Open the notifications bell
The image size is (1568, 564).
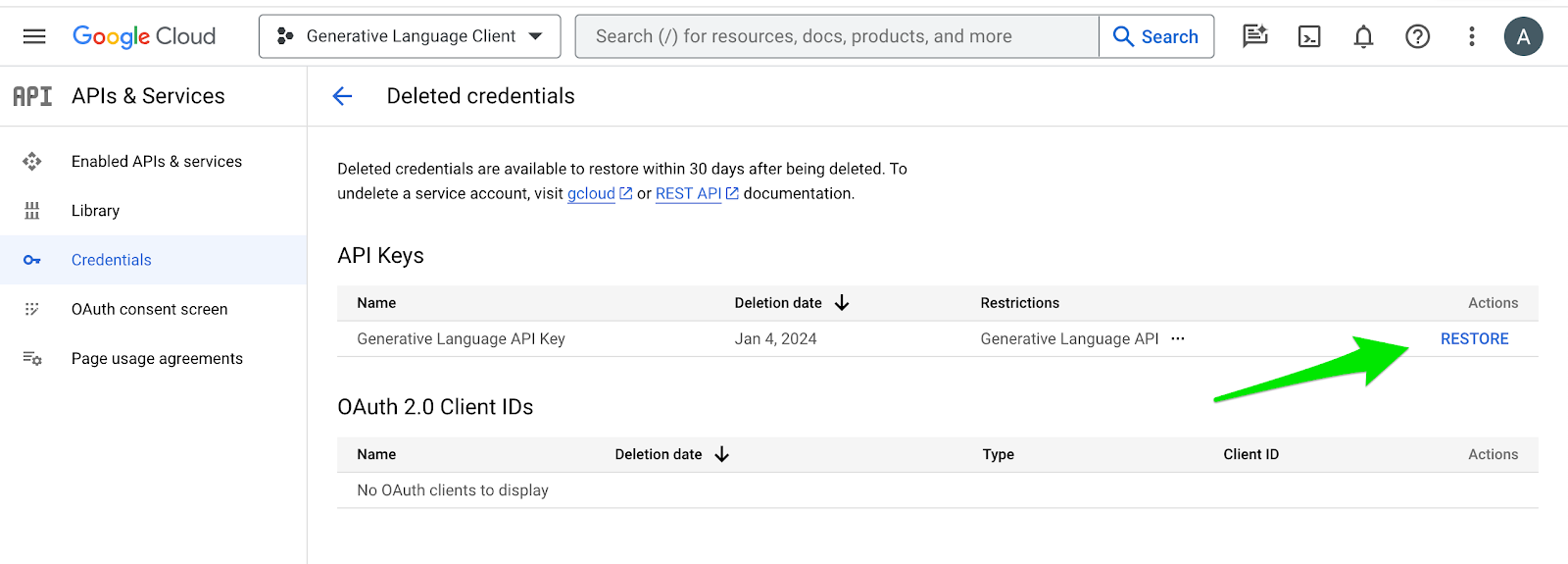coord(1363,36)
